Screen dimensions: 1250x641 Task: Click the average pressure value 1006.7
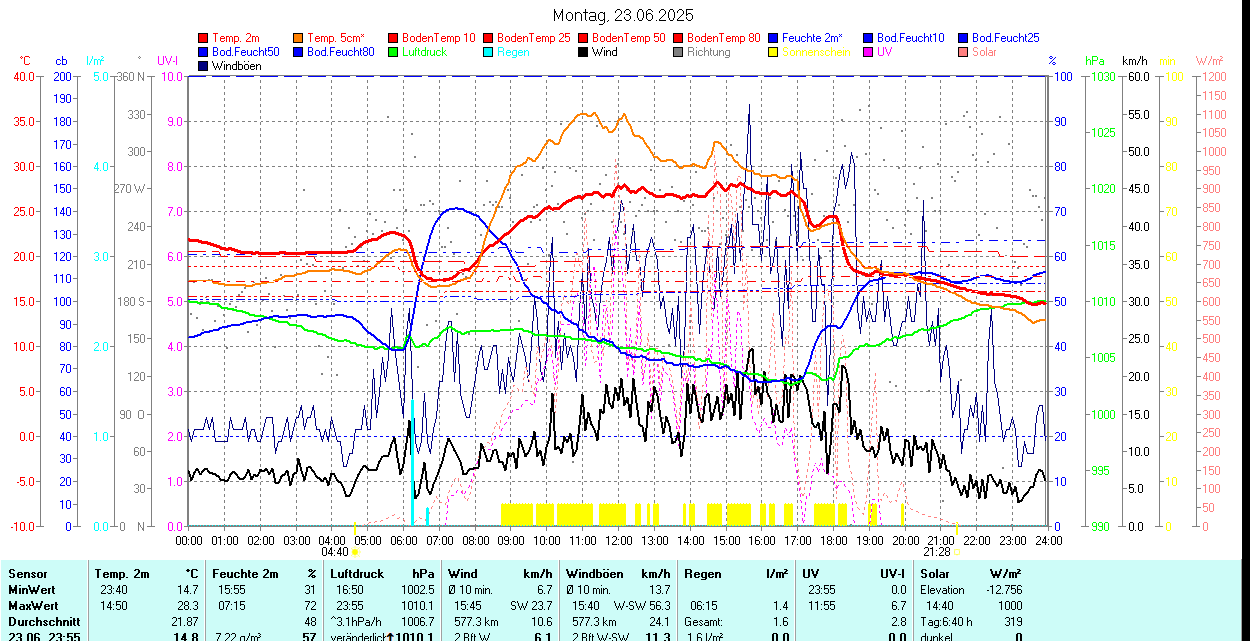point(417,622)
